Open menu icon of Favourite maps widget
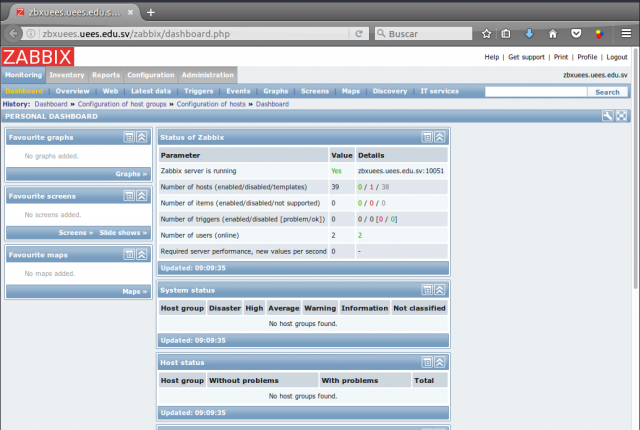 129,255
